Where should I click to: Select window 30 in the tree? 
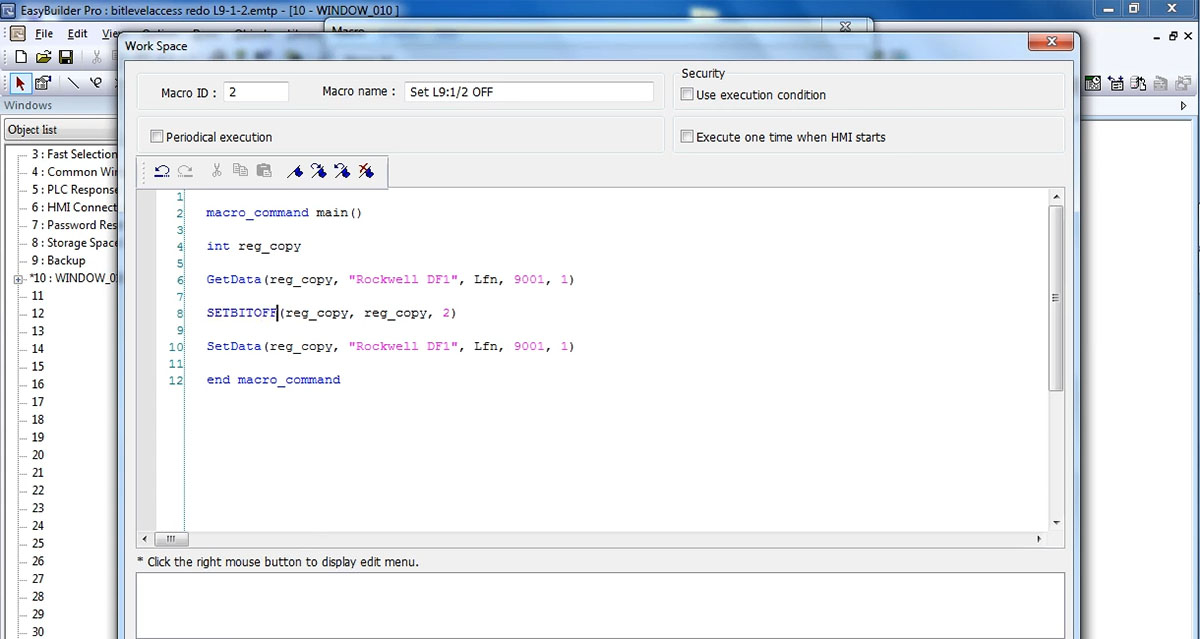tap(38, 632)
